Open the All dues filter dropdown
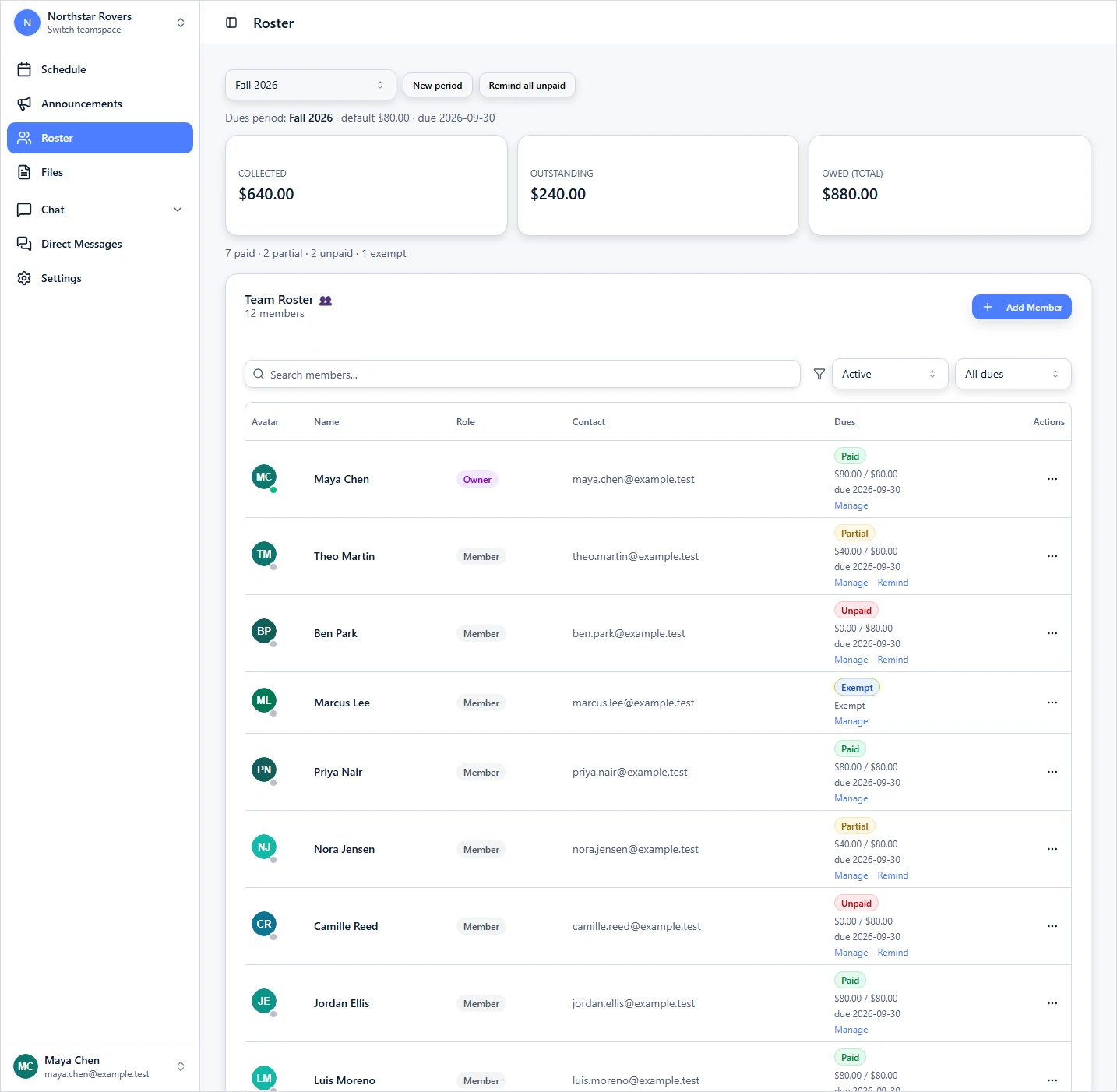The width and height of the screenshot is (1117, 1092). [1013, 374]
